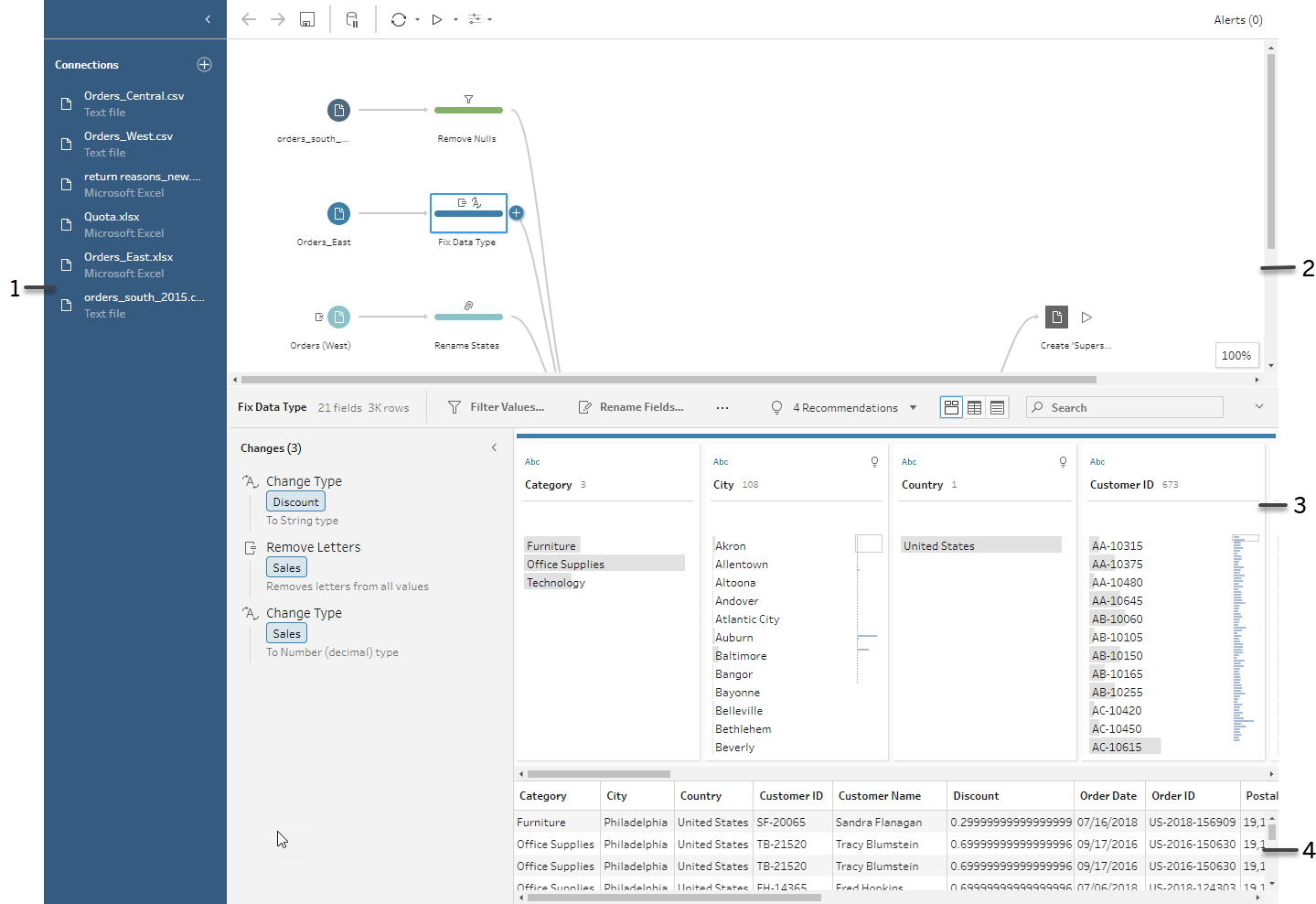This screenshot has height=904, width=1316.
Task: Click the 100% zoom level control
Action: tap(1236, 355)
